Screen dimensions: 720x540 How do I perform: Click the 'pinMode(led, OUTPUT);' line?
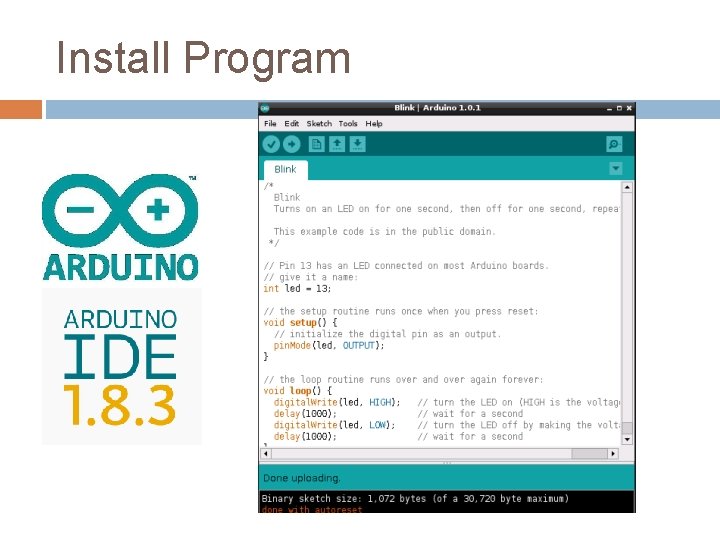click(329, 345)
